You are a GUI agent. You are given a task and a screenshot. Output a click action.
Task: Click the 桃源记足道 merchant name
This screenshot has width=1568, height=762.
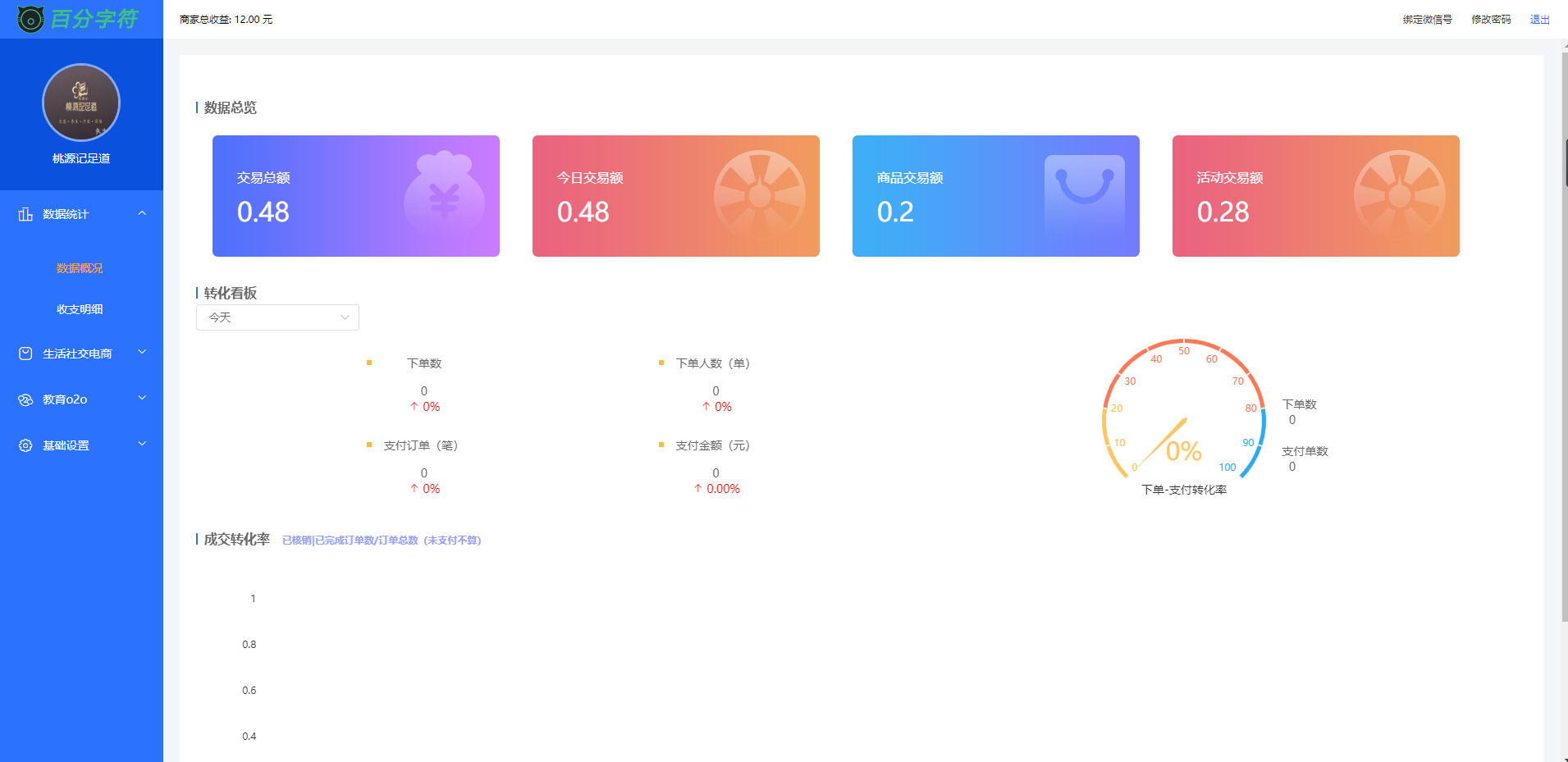(81, 158)
